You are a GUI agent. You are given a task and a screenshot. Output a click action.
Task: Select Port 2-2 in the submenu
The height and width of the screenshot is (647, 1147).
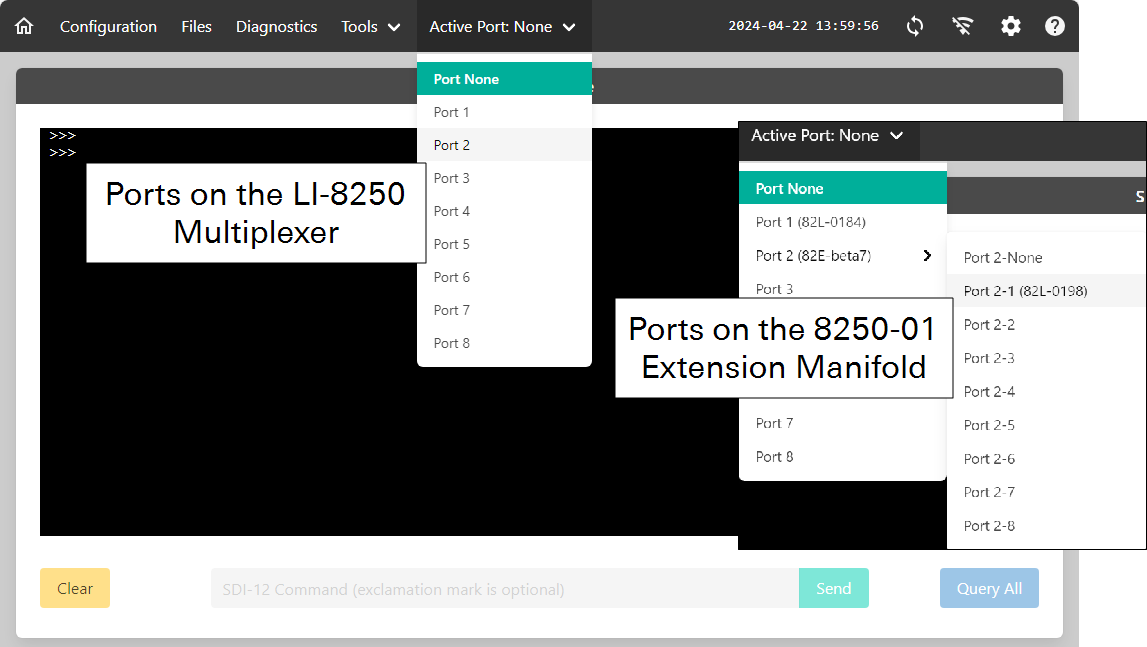[x=1046, y=324]
